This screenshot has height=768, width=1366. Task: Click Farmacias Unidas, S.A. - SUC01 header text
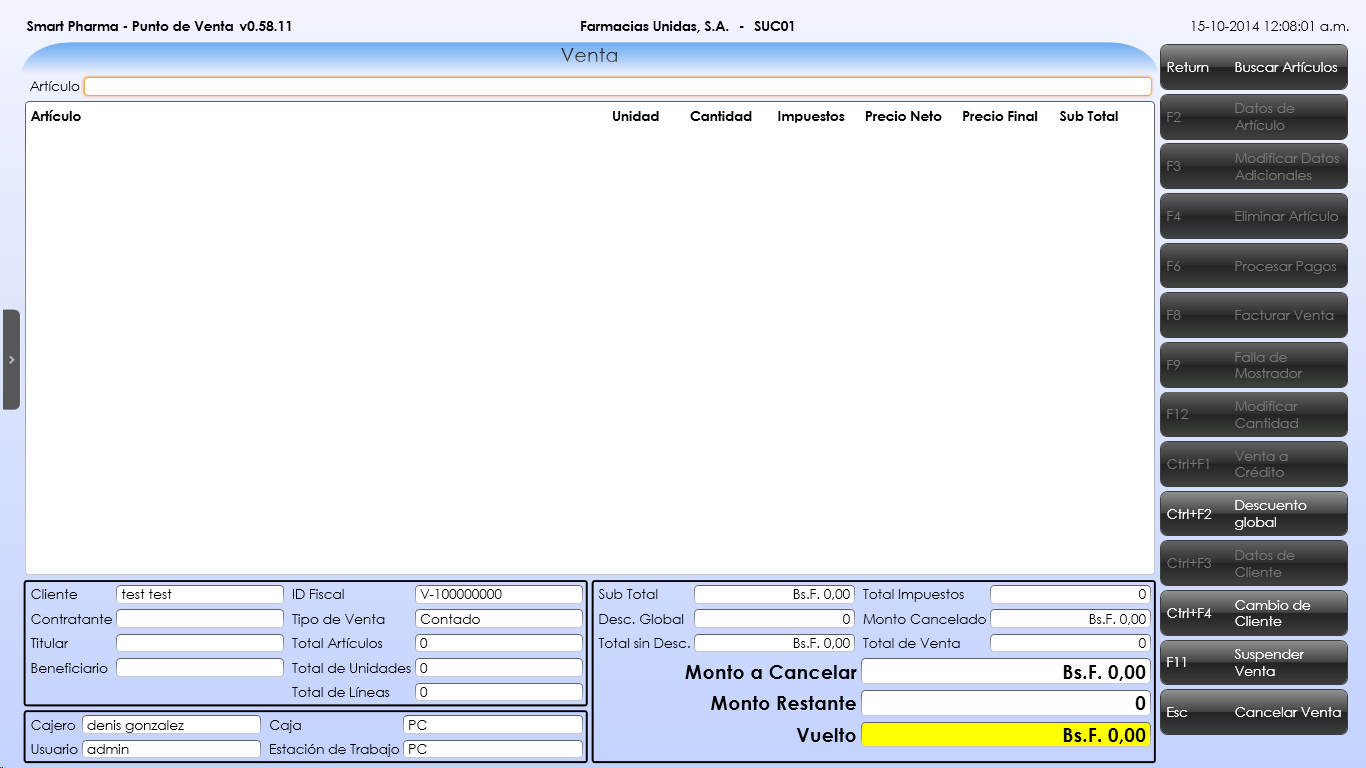[x=687, y=26]
